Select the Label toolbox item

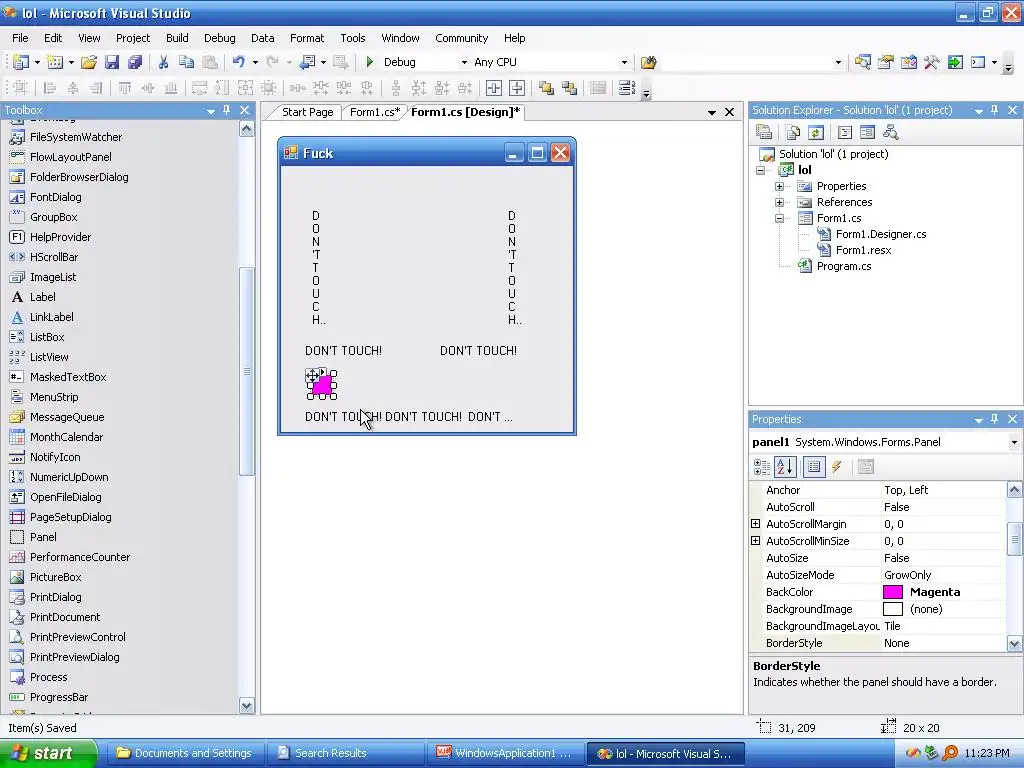42,296
